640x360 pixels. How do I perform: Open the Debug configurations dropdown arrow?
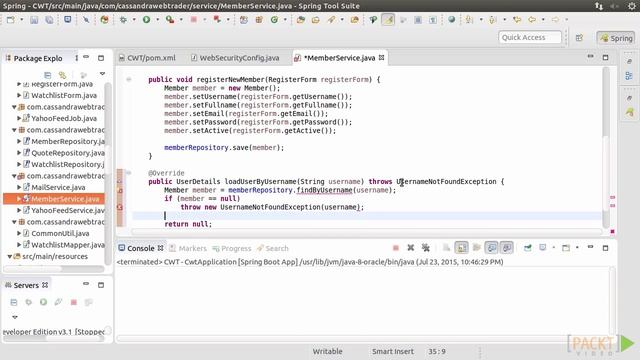click(x=134, y=19)
